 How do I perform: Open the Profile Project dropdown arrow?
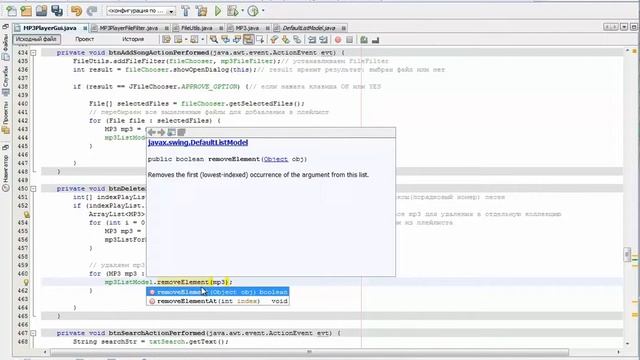pos(262,11)
